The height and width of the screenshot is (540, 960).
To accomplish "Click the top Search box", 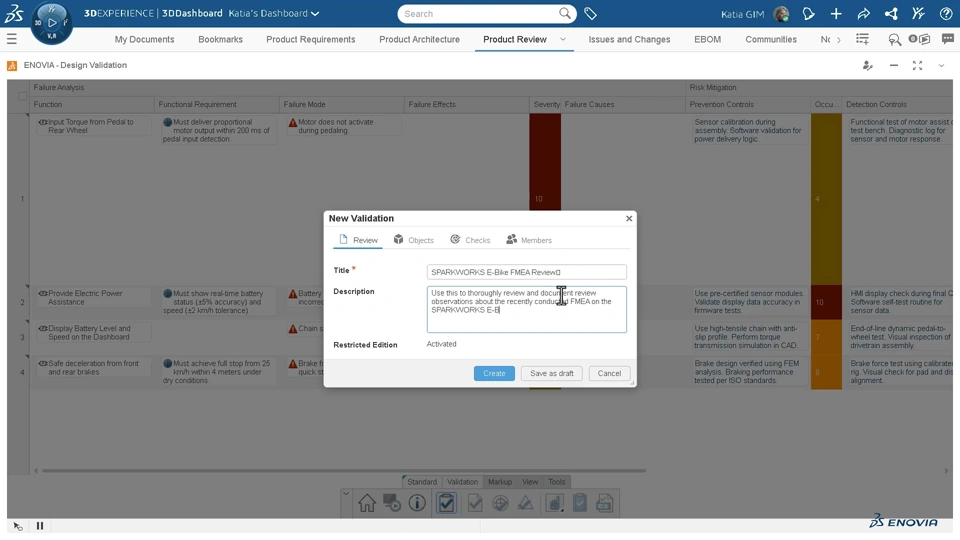I will [x=487, y=13].
